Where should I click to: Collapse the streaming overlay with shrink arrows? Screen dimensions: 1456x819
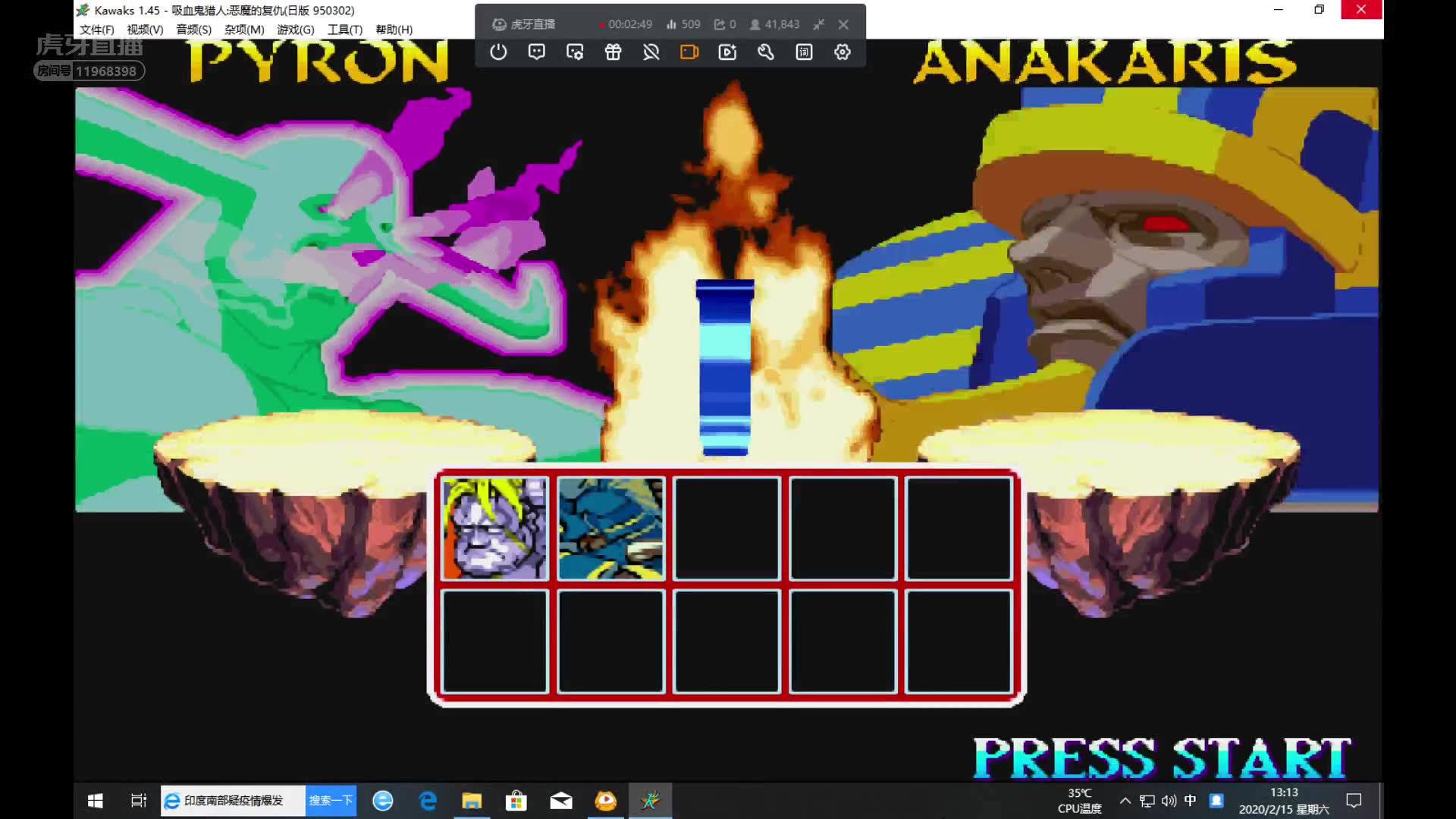pyautogui.click(x=818, y=24)
